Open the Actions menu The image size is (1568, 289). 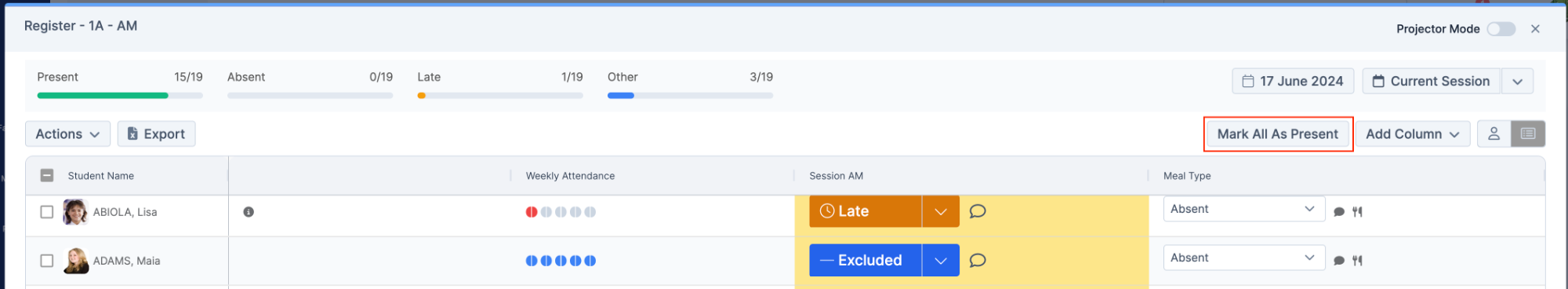pos(68,134)
